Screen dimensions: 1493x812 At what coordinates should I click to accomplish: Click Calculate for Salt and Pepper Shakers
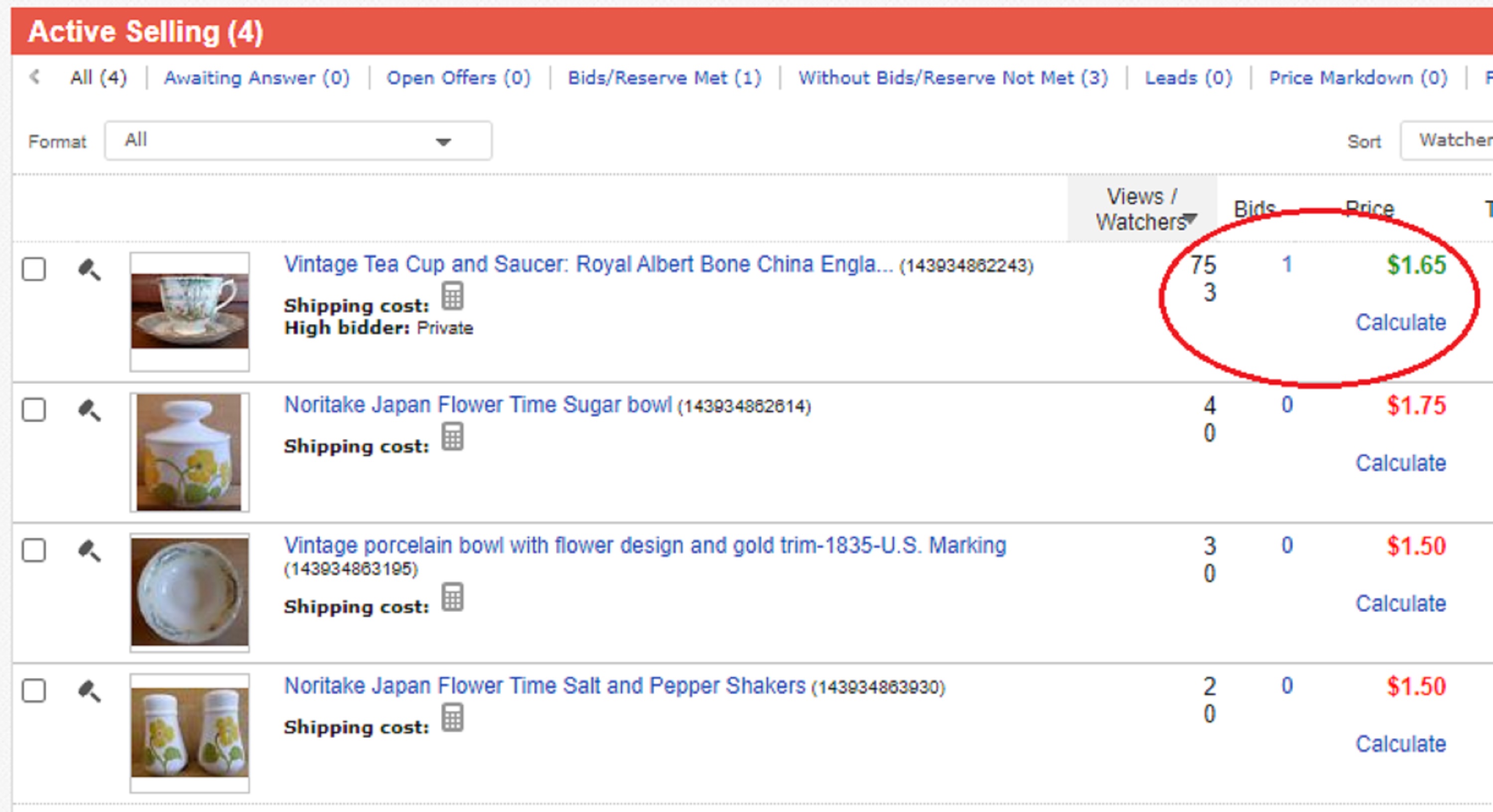click(x=1401, y=744)
